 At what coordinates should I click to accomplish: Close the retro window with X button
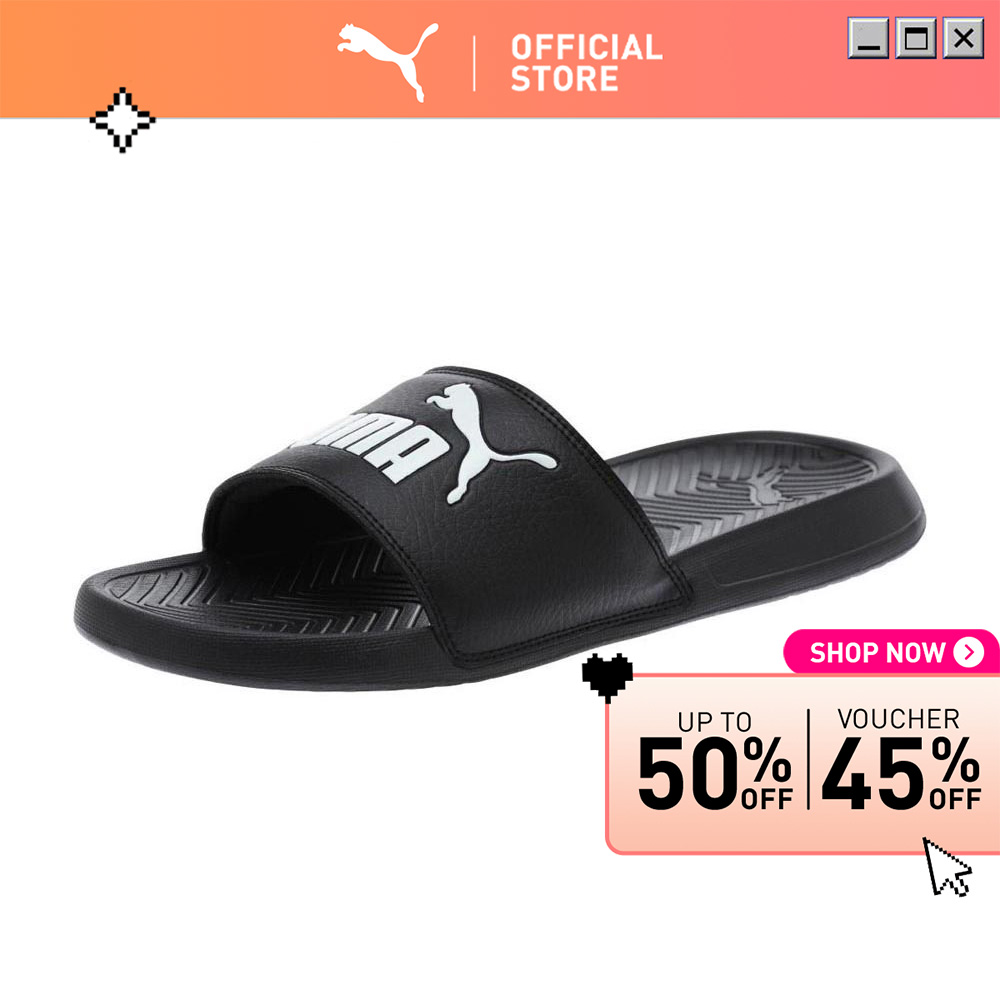[x=963, y=38]
